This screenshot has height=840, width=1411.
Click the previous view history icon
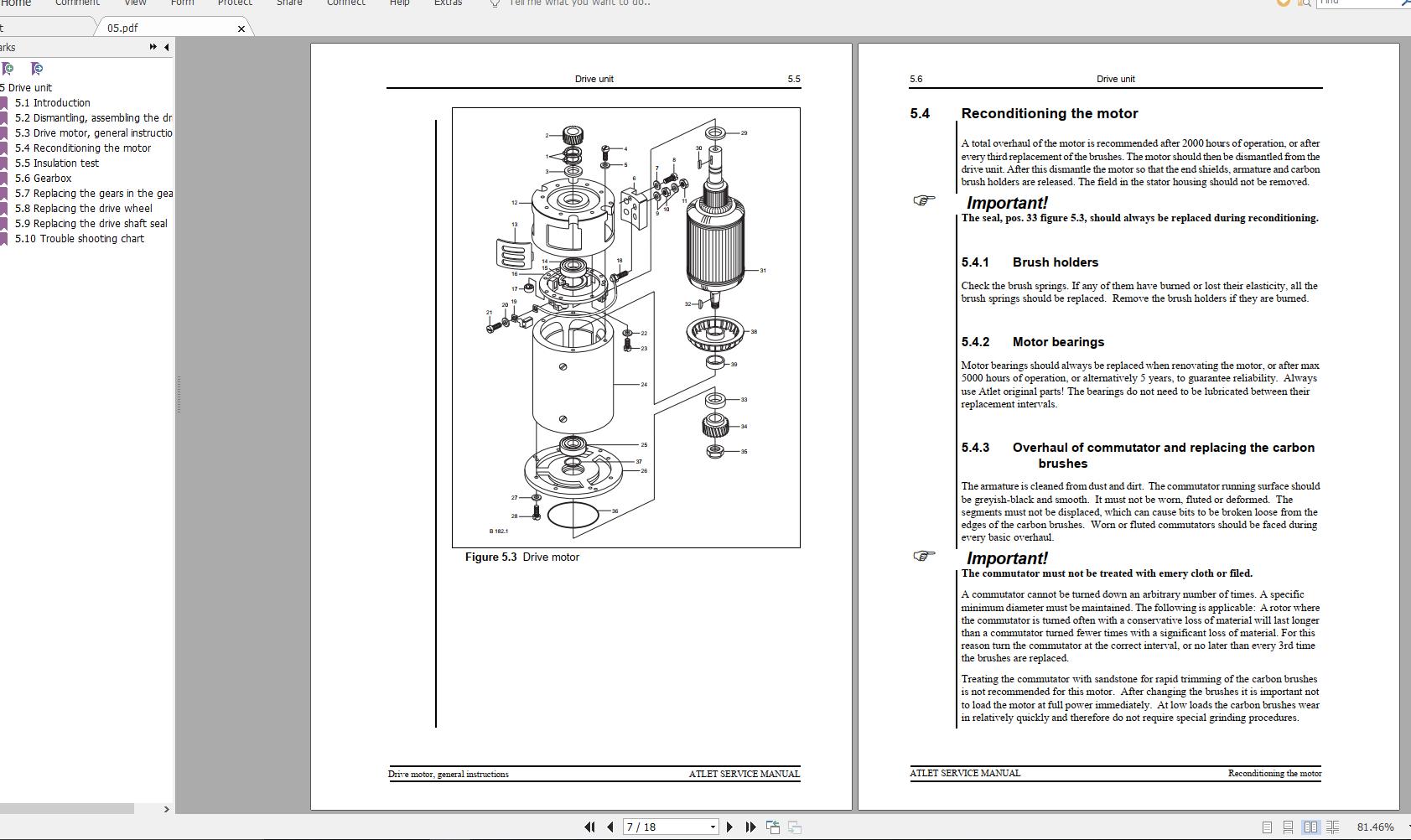coord(773,827)
